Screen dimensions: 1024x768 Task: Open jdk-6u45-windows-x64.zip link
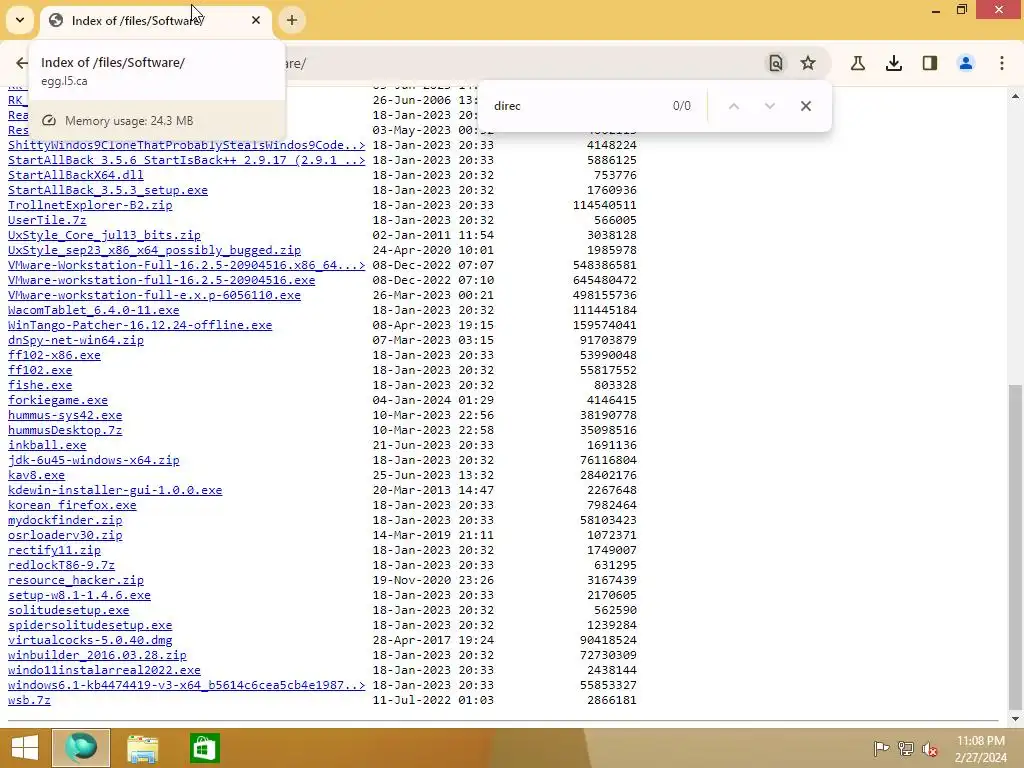click(x=93, y=460)
